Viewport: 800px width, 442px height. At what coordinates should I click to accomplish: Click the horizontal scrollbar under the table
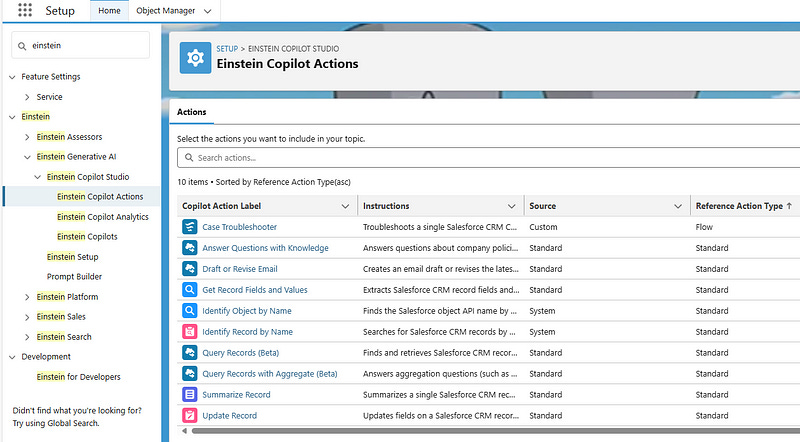pyautogui.click(x=495, y=431)
